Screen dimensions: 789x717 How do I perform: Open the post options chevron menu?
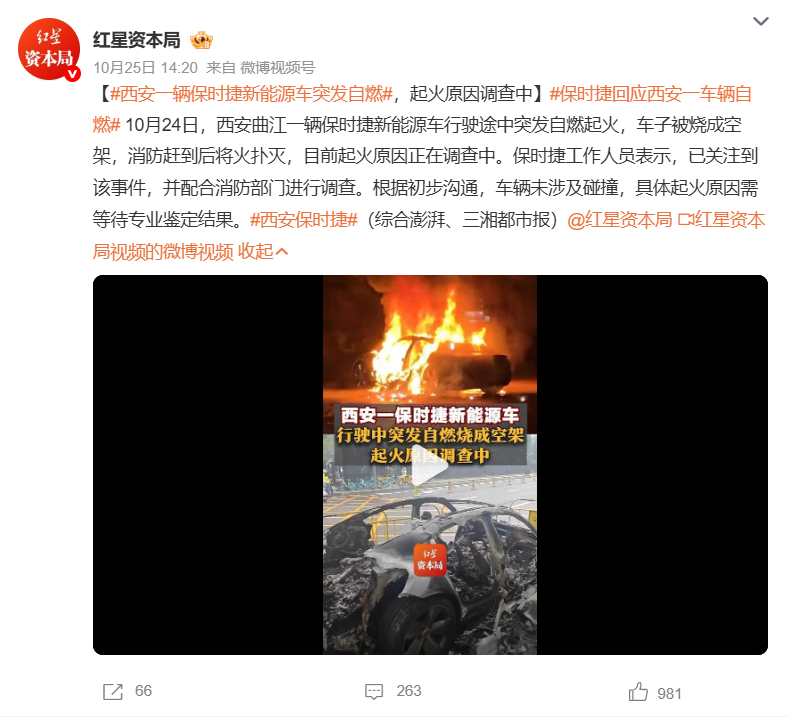[x=760, y=21]
